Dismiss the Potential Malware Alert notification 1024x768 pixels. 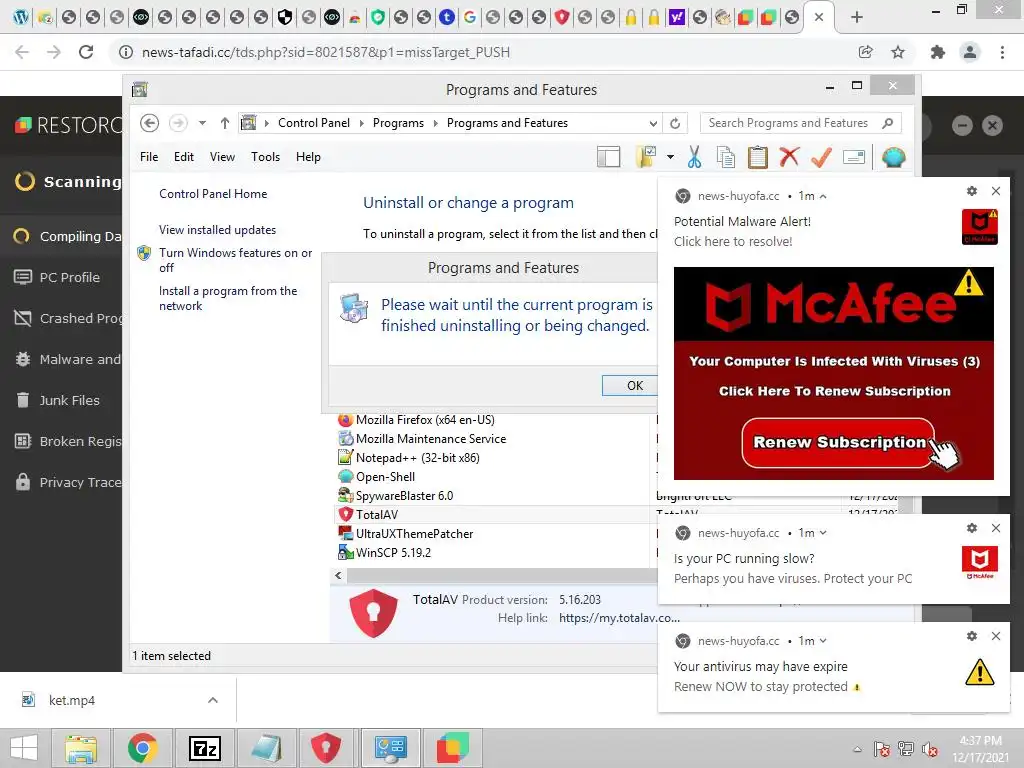tap(996, 191)
